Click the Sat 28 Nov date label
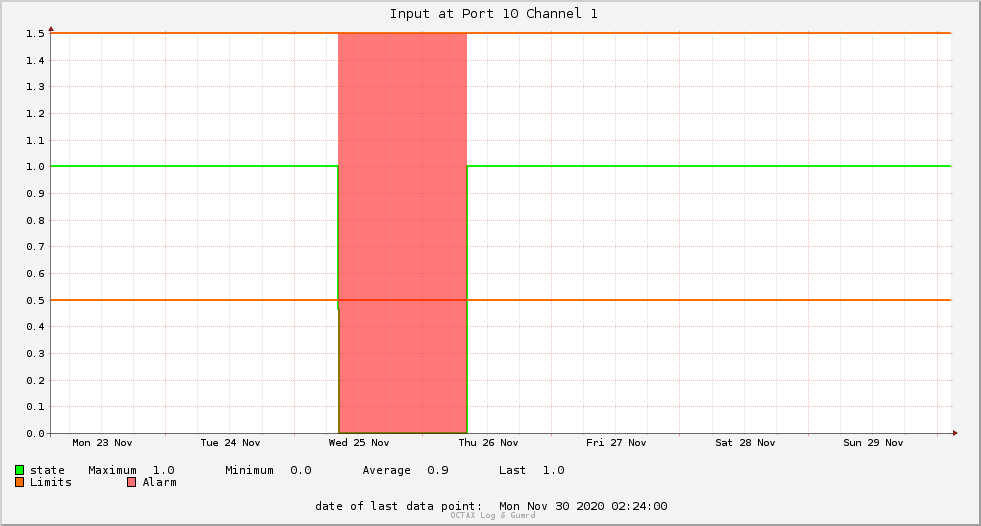Screen dimensions: 981x526 (x=745, y=443)
